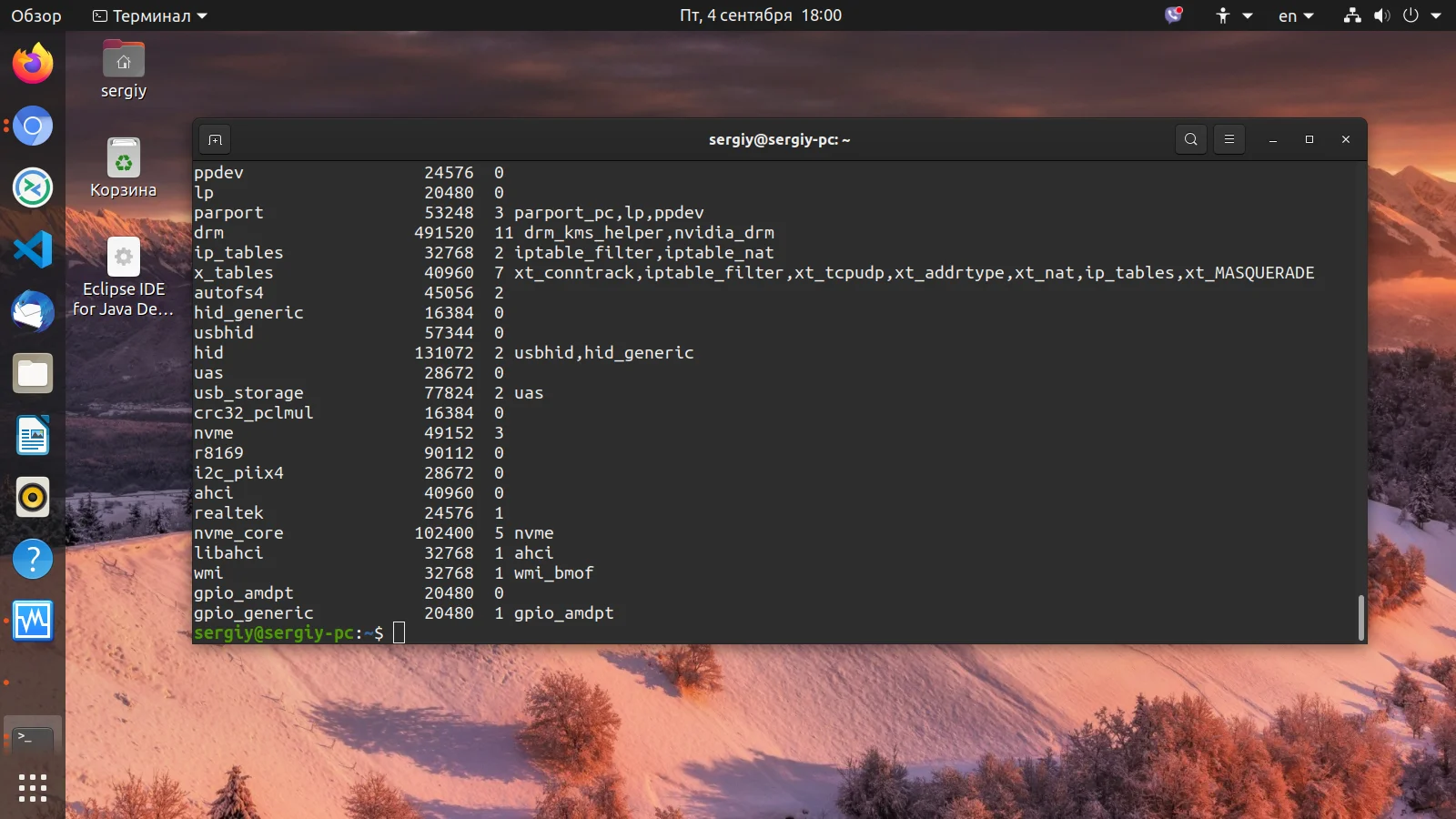Click Обзор activities overview button
Viewport: 1456px width, 819px height.
point(36,15)
